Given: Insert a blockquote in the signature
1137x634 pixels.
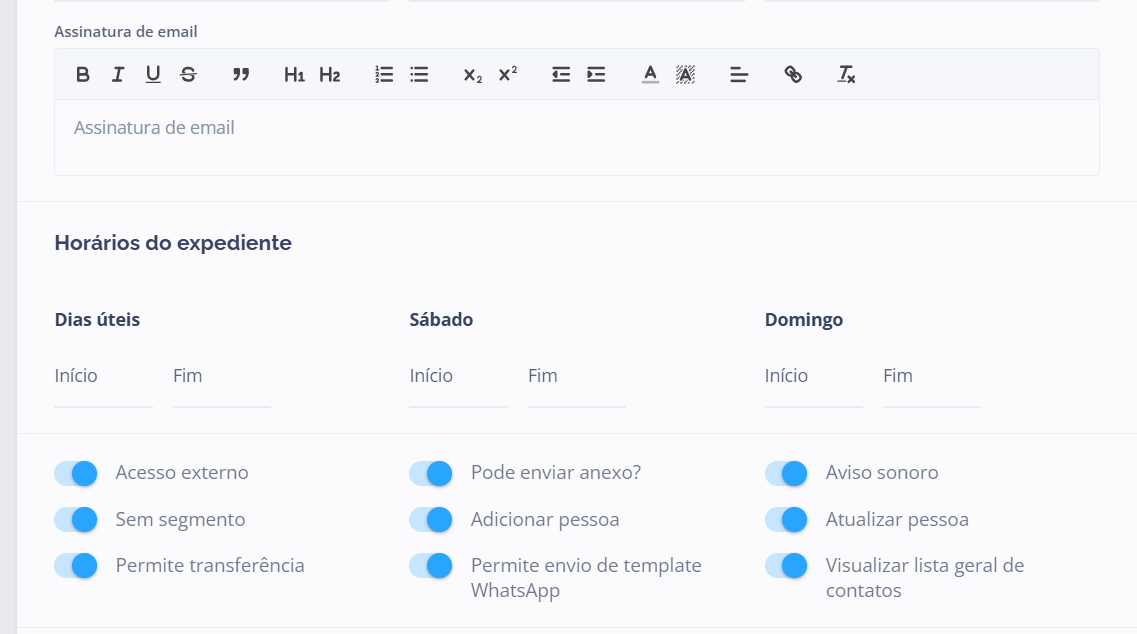Looking at the screenshot, I should pyautogui.click(x=241, y=74).
